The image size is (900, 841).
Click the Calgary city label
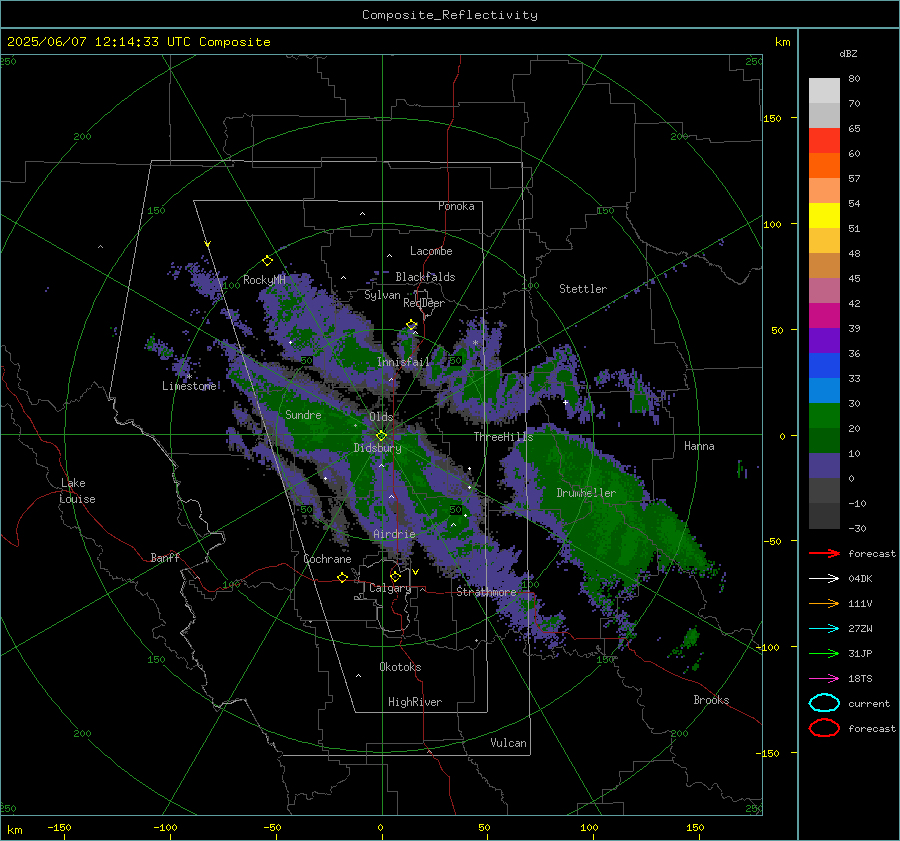[x=390, y=588]
